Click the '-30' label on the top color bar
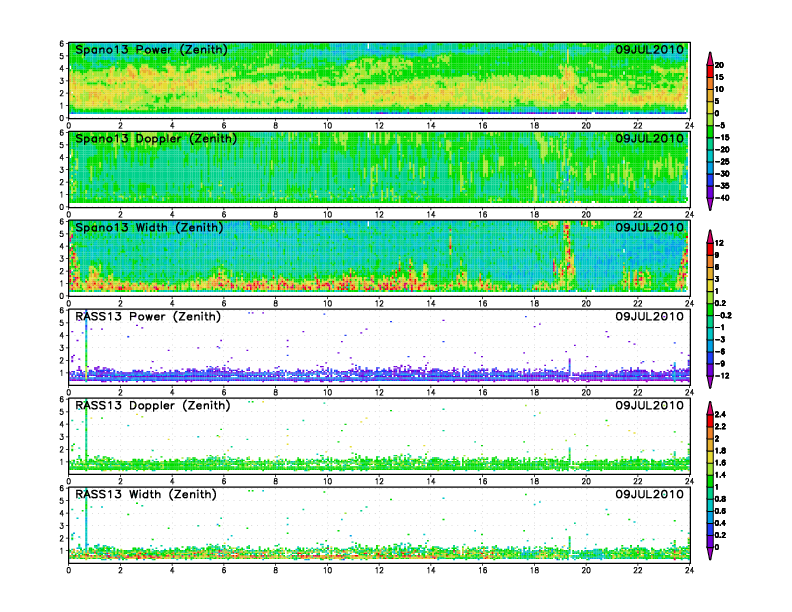The image size is (792, 612). (722, 174)
